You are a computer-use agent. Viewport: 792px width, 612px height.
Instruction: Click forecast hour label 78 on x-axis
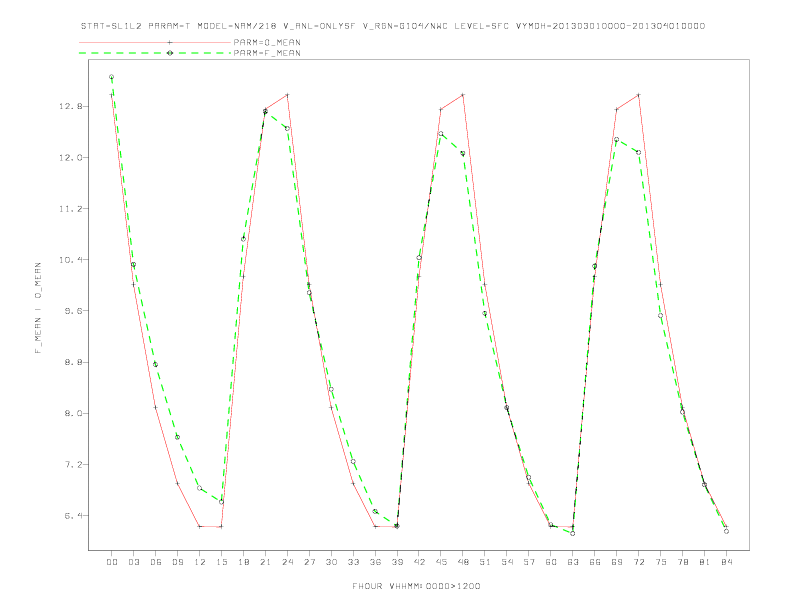tap(682, 562)
